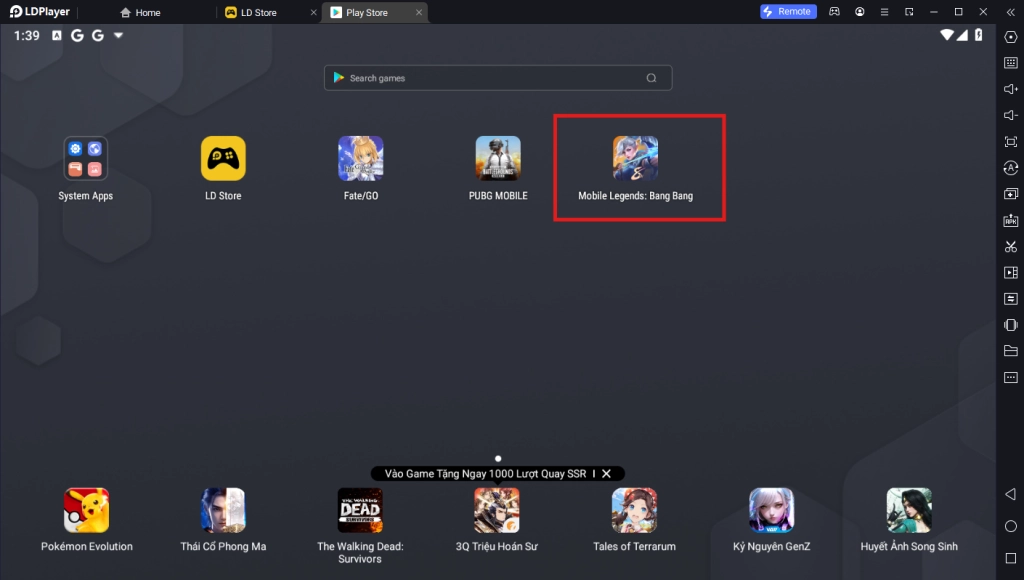Open the shared folder icon in sidebar
Screen dimensions: 1024x580
coord(1010,350)
